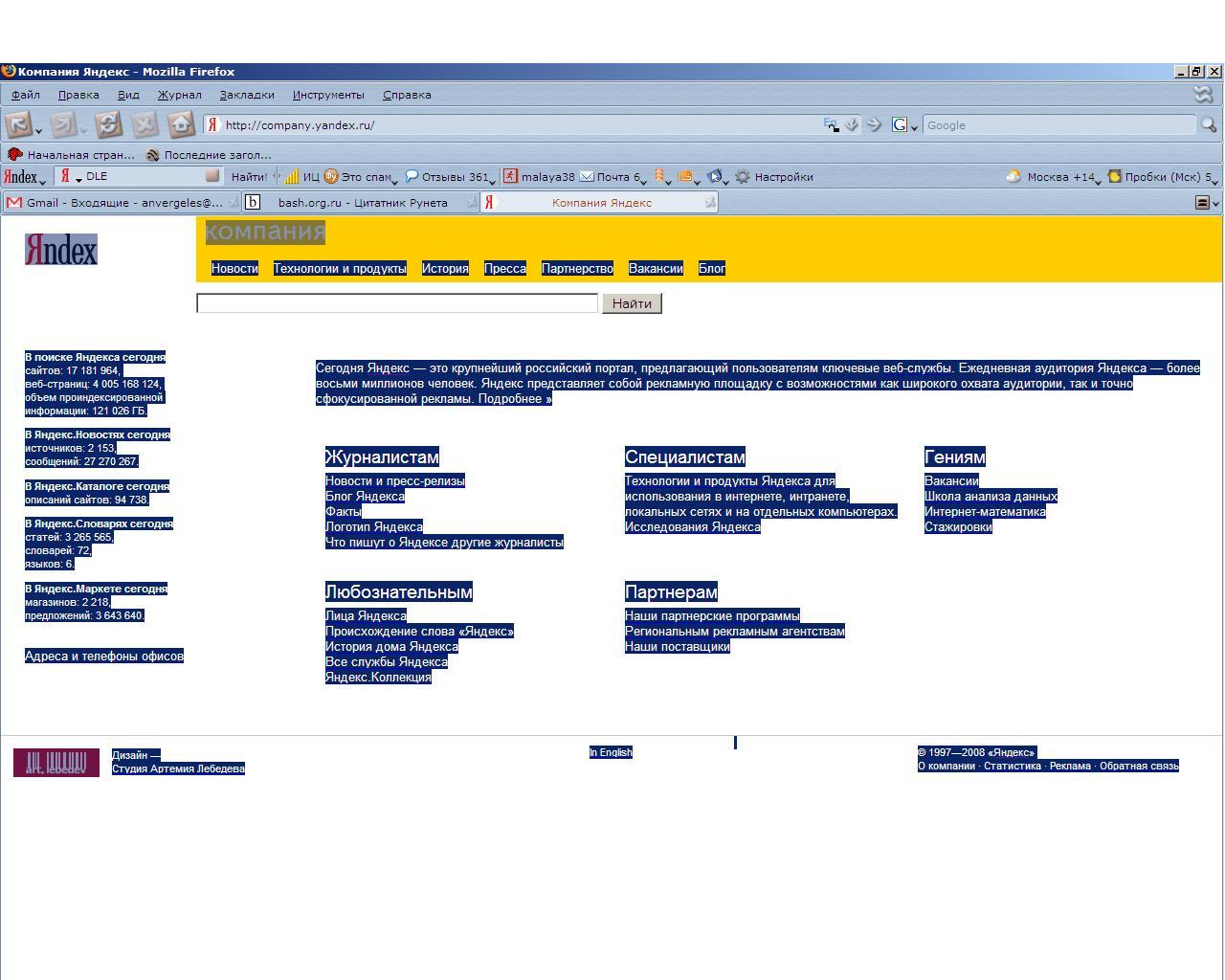Image resolution: width=1225 pixels, height=980 pixels.
Task: Click the Reload page toolbar icon
Action: pyautogui.click(x=108, y=124)
